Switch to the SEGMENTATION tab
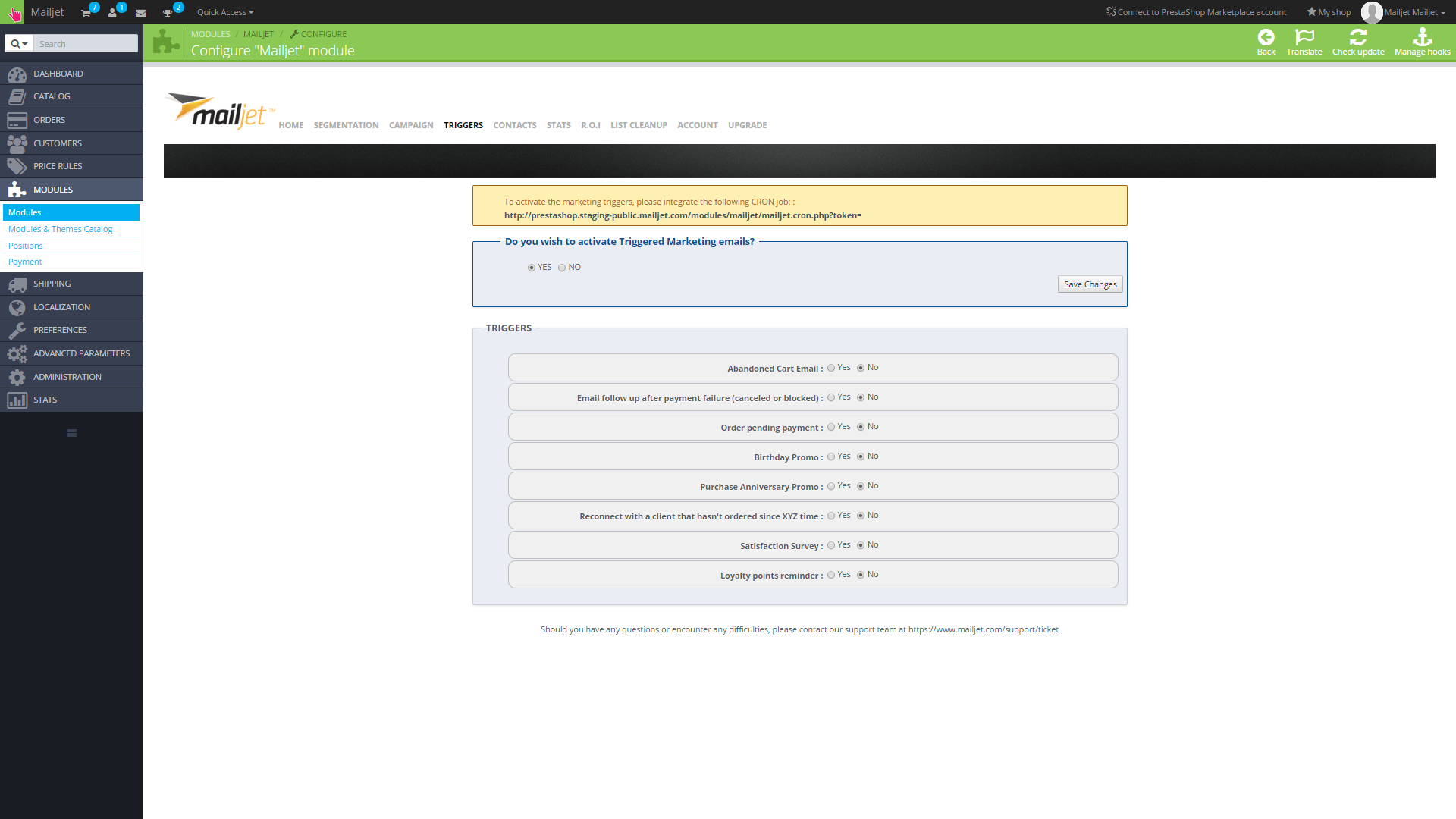Image resolution: width=1456 pixels, height=819 pixels. click(x=346, y=125)
